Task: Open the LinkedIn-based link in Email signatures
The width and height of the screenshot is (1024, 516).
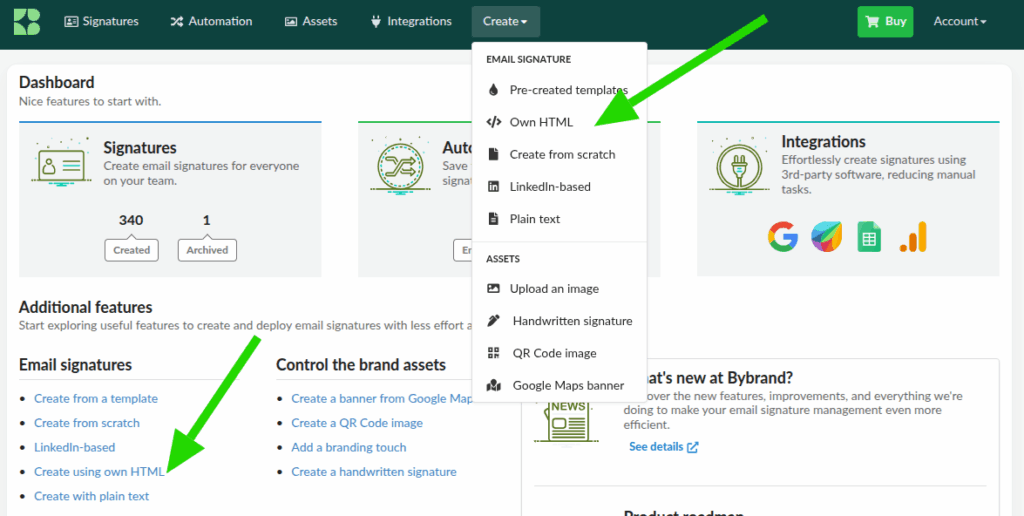Action: (74, 447)
